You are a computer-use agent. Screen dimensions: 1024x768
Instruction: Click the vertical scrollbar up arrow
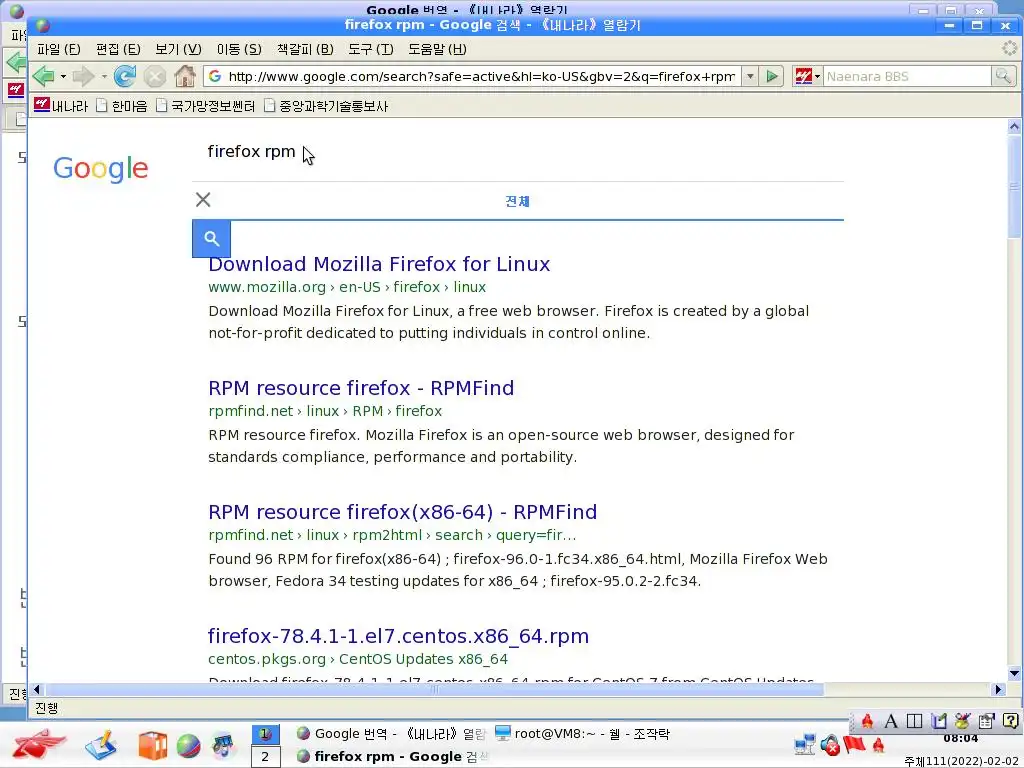click(1014, 127)
